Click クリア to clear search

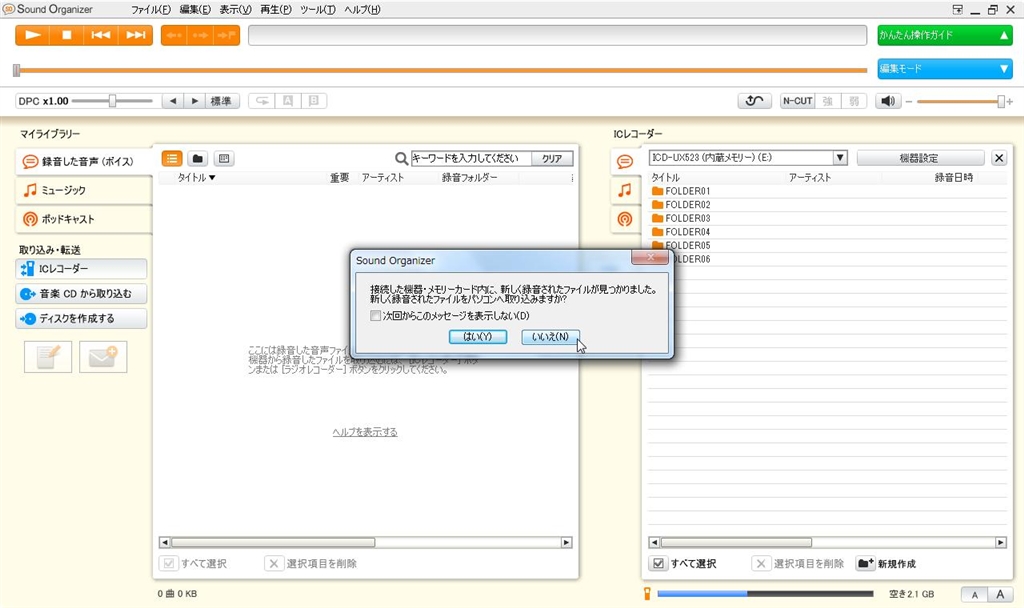tap(552, 158)
